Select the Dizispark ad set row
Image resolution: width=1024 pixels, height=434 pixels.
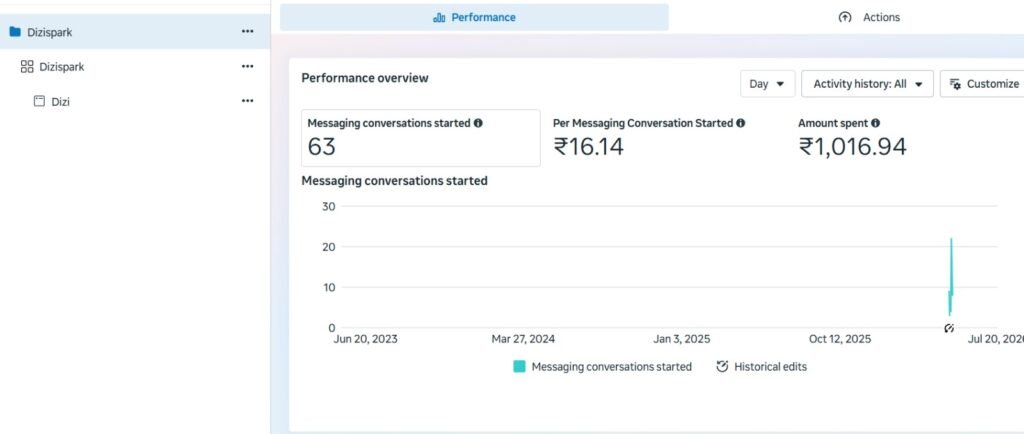point(135,67)
